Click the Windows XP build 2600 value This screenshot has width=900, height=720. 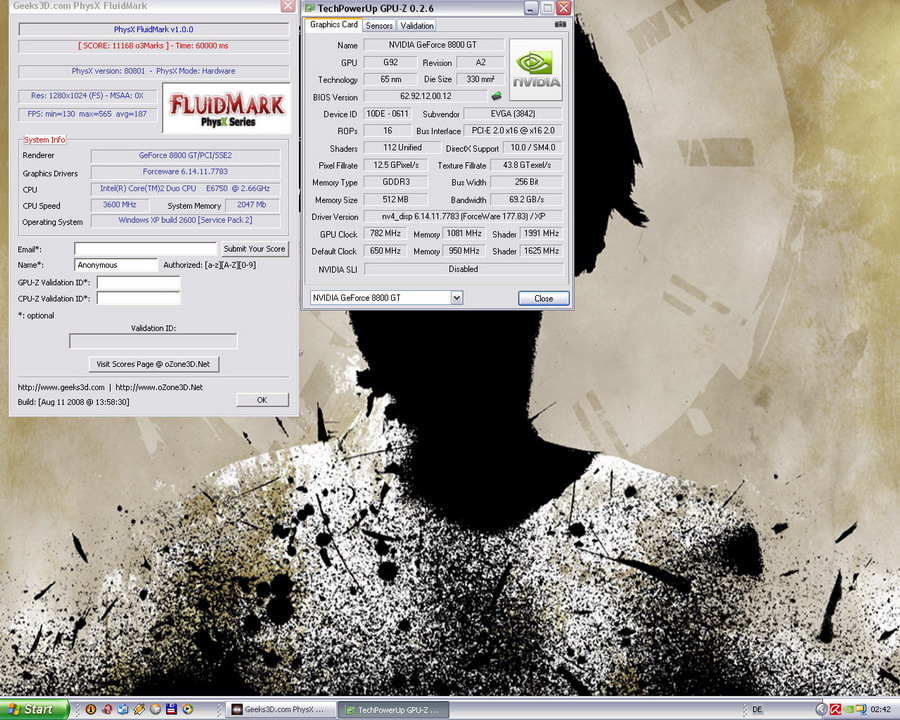coord(185,220)
